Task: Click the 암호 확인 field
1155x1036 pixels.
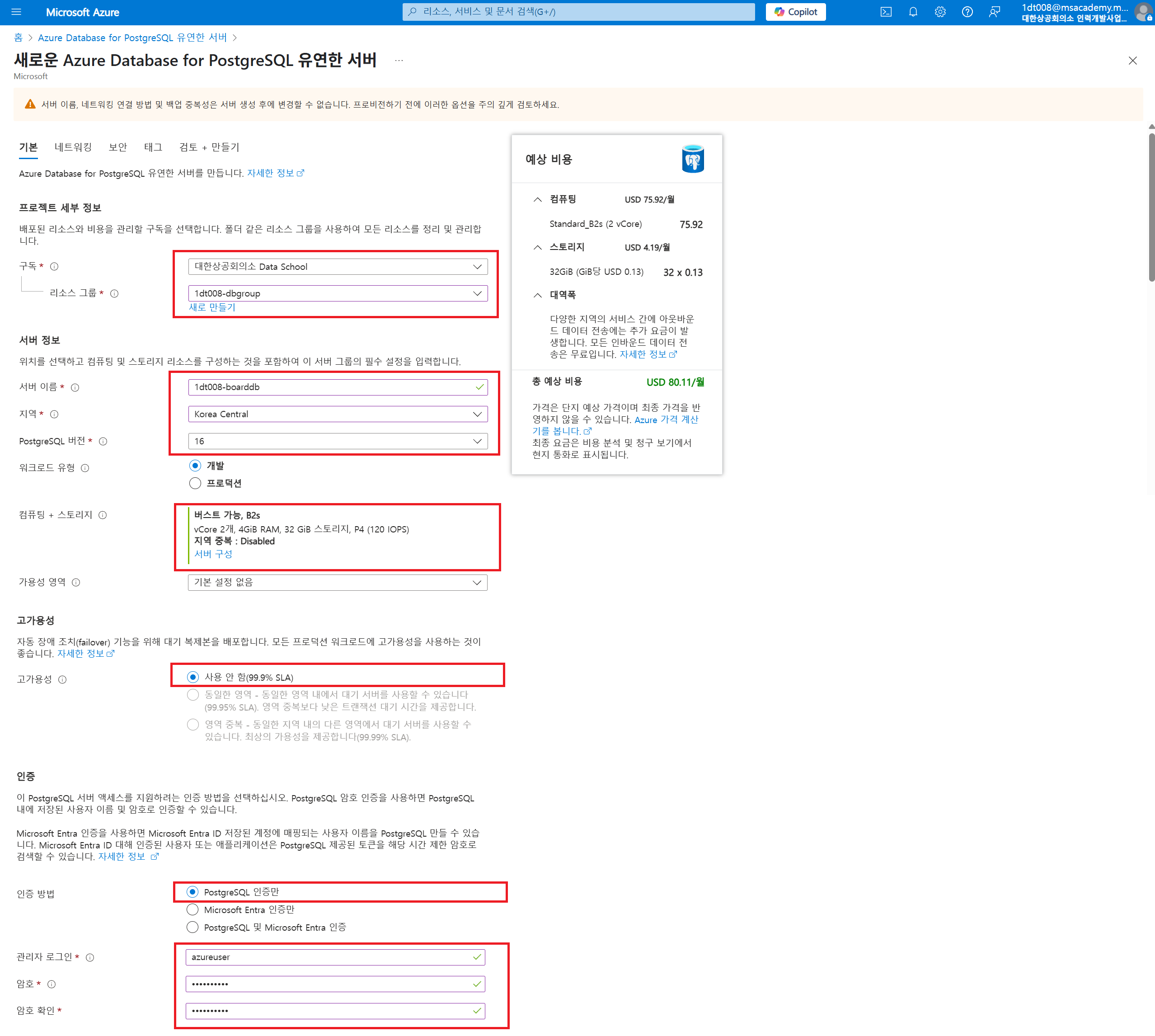Action: (x=335, y=1011)
